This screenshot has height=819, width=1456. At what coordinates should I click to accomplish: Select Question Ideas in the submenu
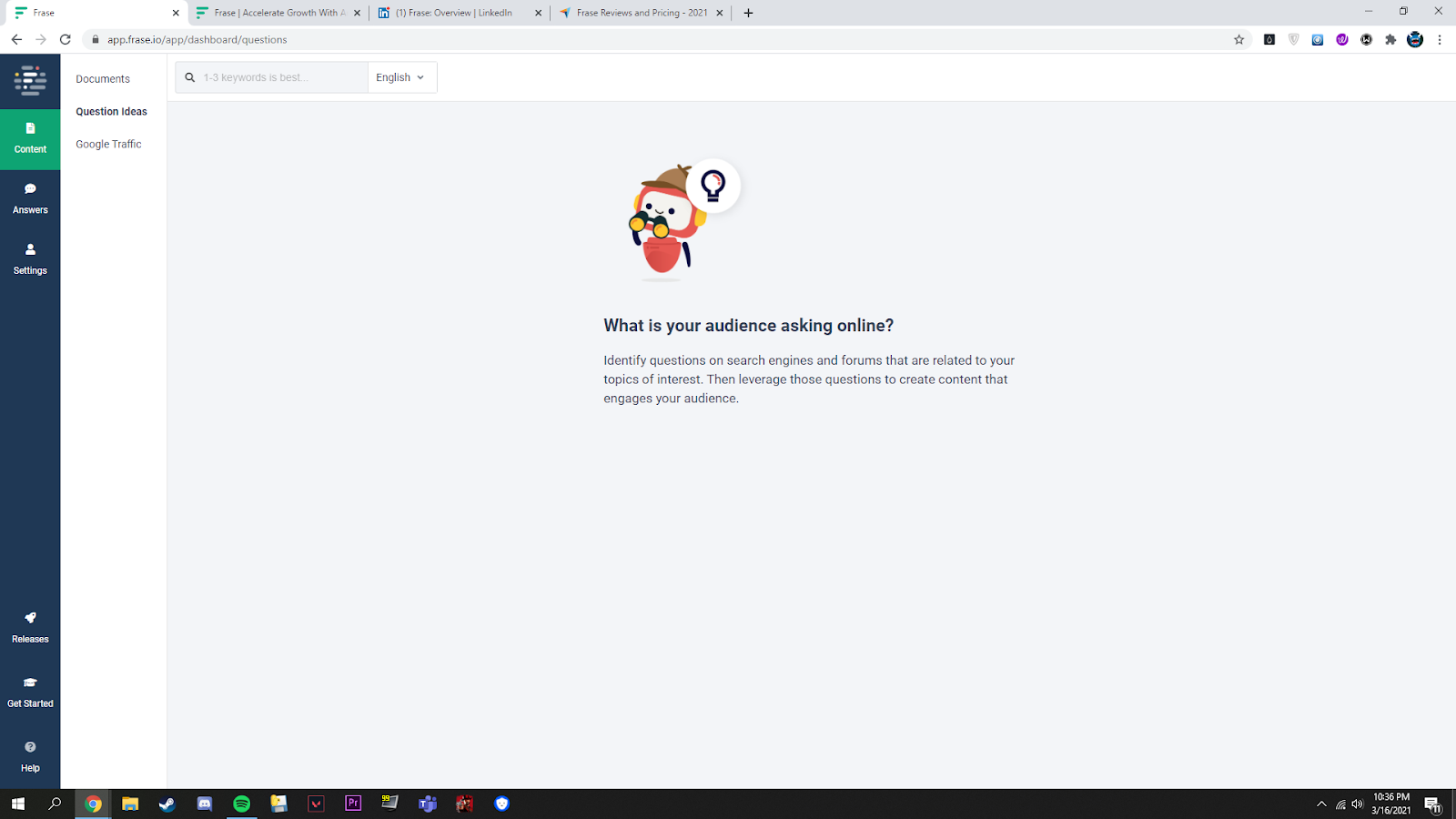111,112
